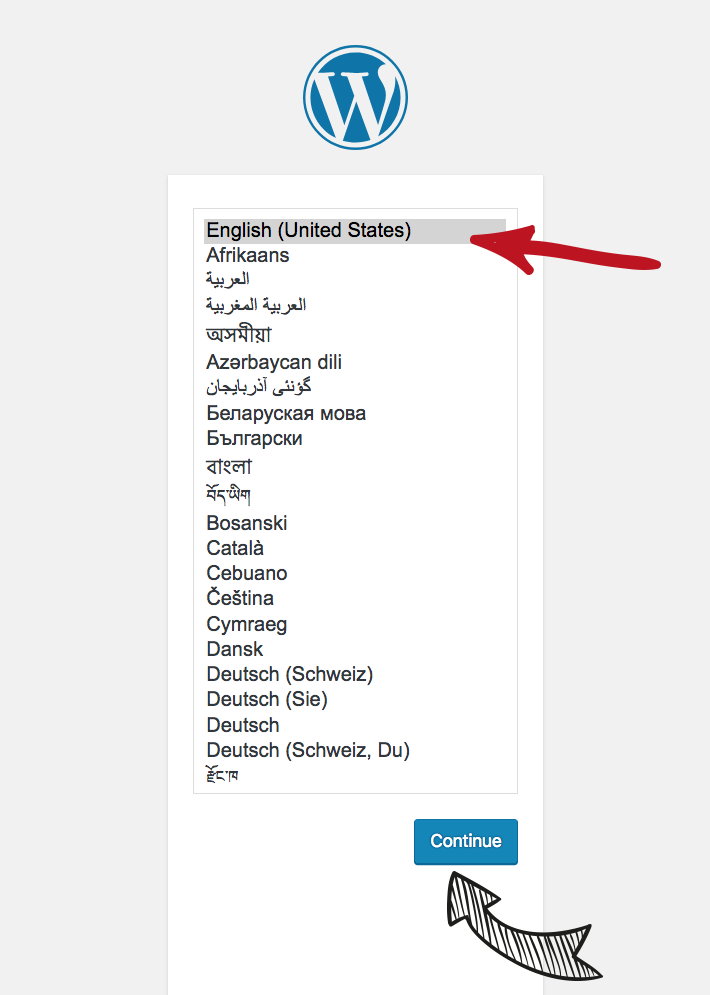
Task: Choose Bosanski language entry
Action: point(247,523)
